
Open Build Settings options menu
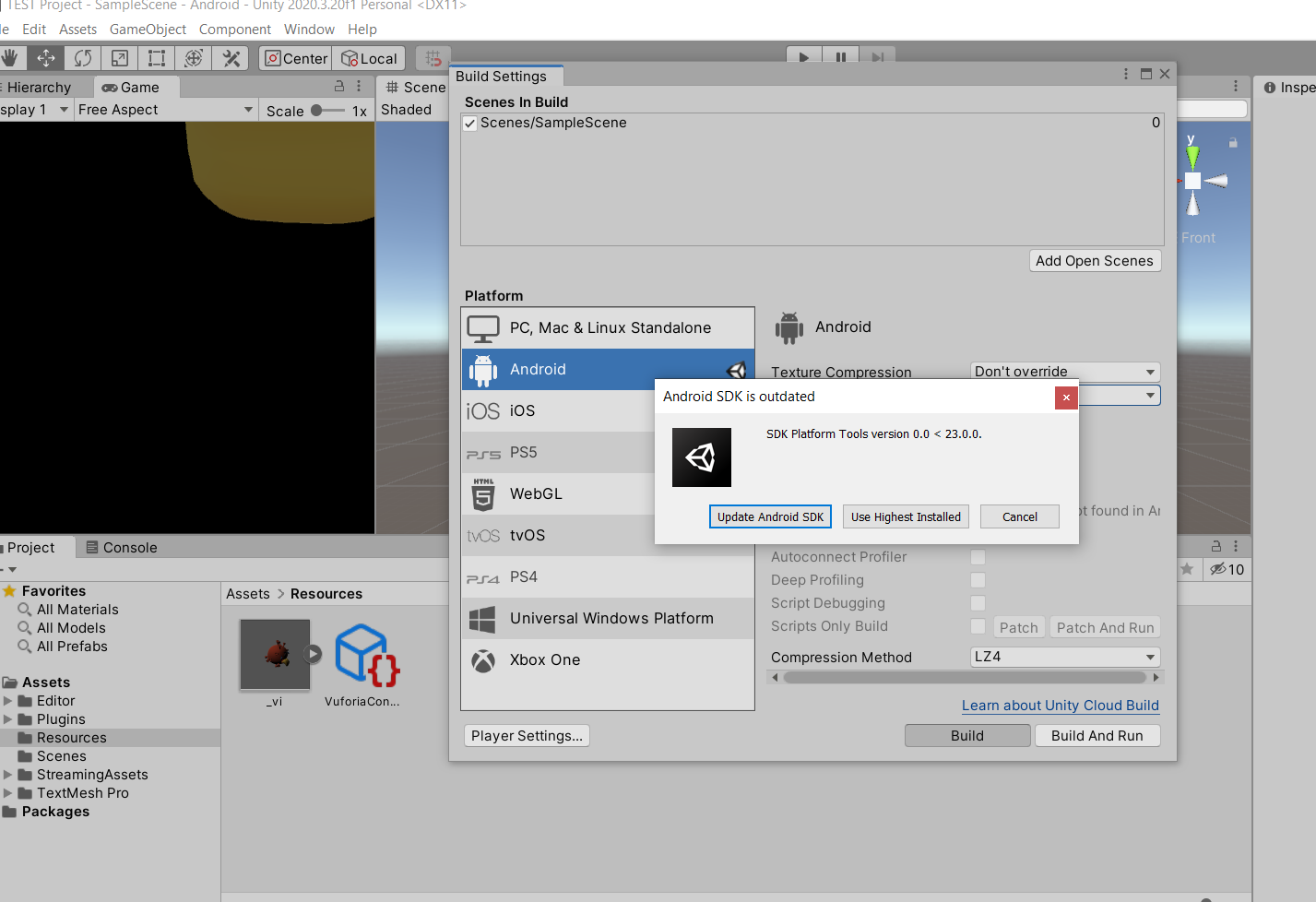click(x=1126, y=74)
